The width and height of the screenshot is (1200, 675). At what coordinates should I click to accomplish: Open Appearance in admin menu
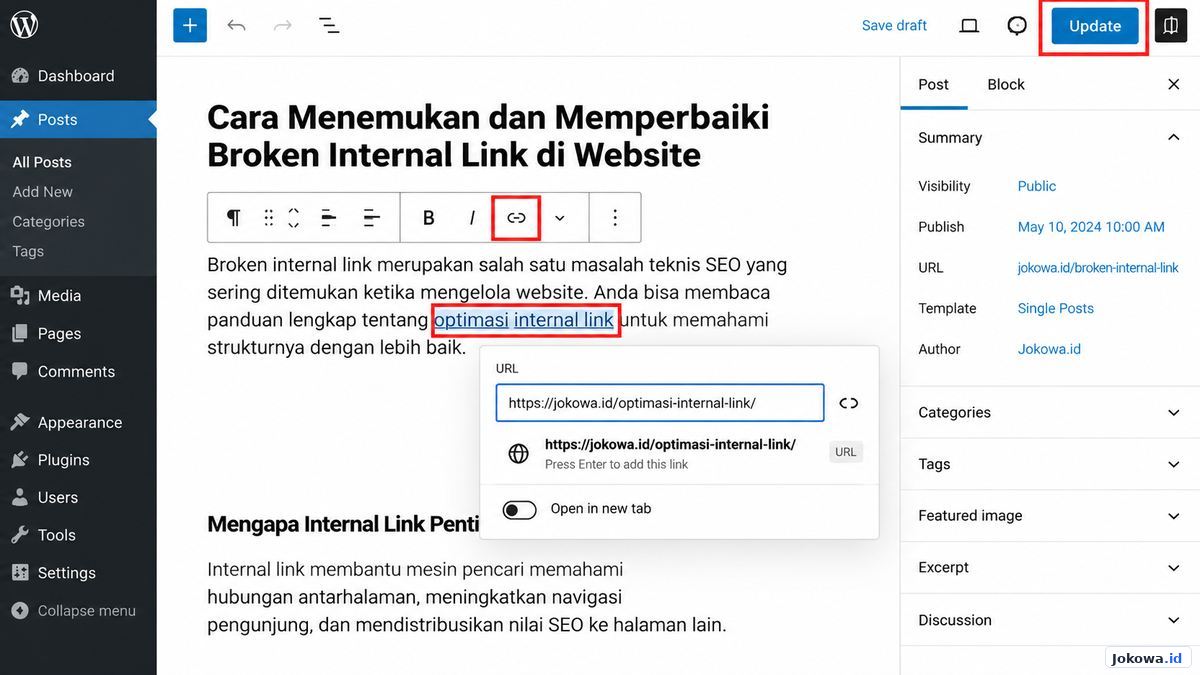pyautogui.click(x=78, y=422)
